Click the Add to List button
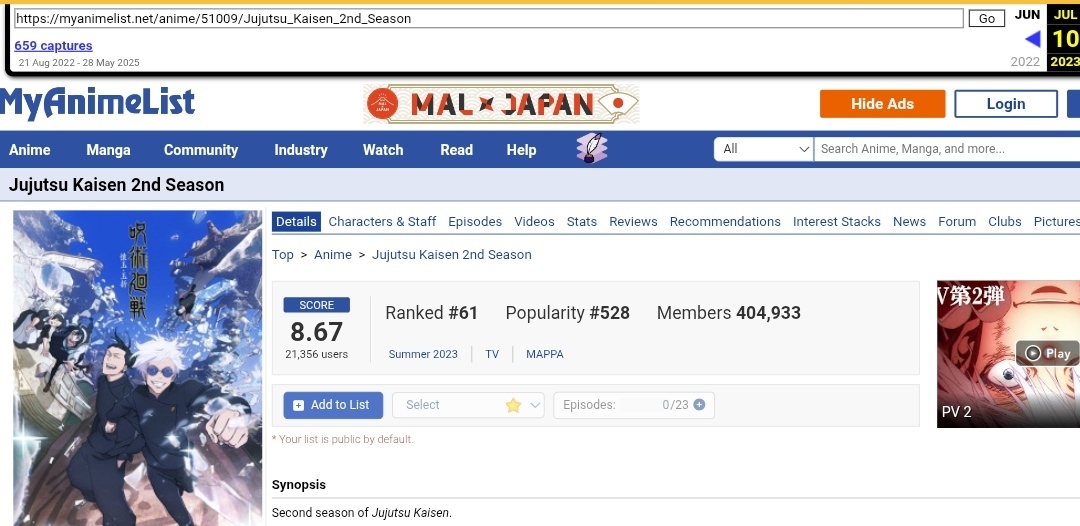Screen dimensions: 1080x526 click(x=332, y=405)
